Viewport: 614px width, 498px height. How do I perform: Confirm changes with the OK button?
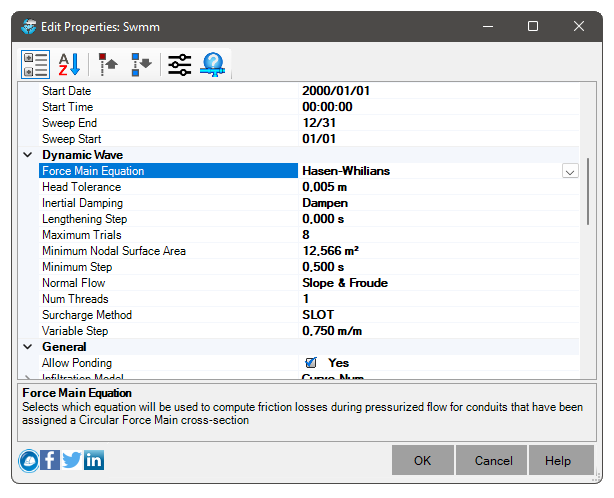[423, 460]
